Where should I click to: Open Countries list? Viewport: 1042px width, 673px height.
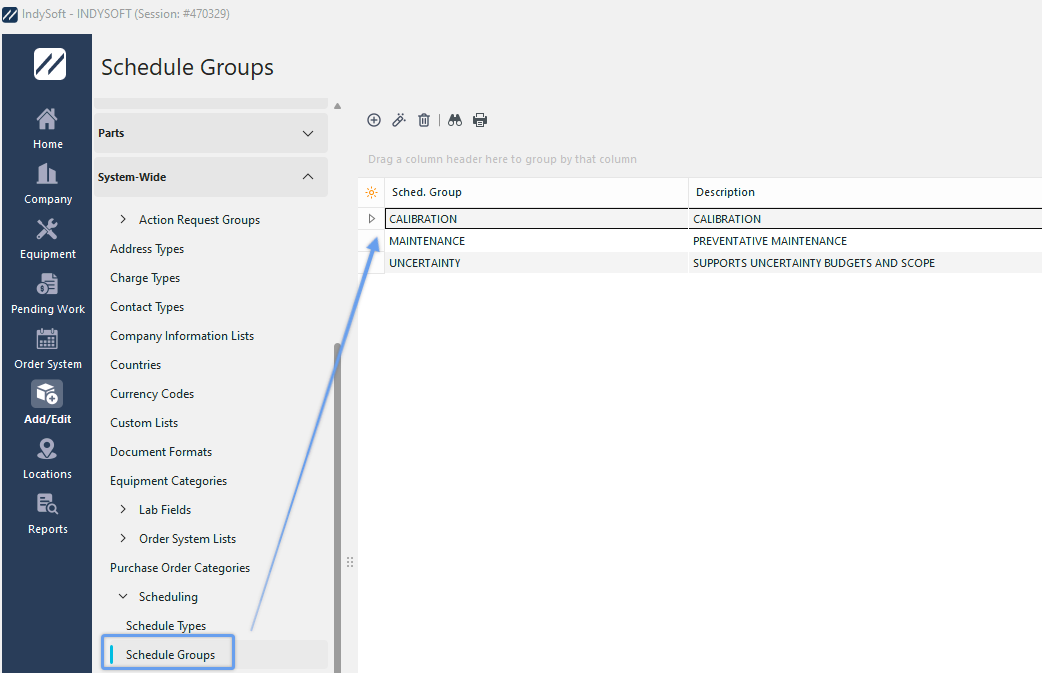tap(136, 365)
